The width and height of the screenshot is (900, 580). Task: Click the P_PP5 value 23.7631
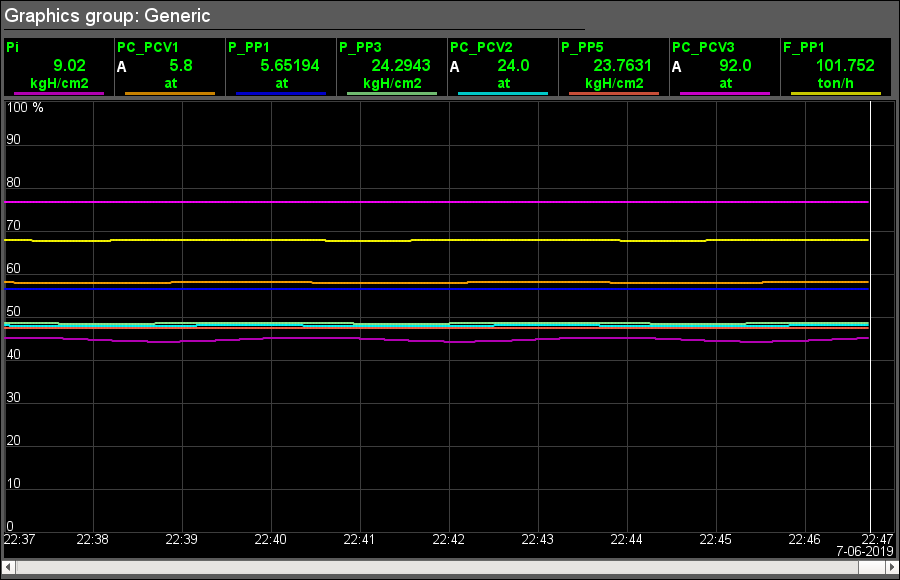(622, 65)
